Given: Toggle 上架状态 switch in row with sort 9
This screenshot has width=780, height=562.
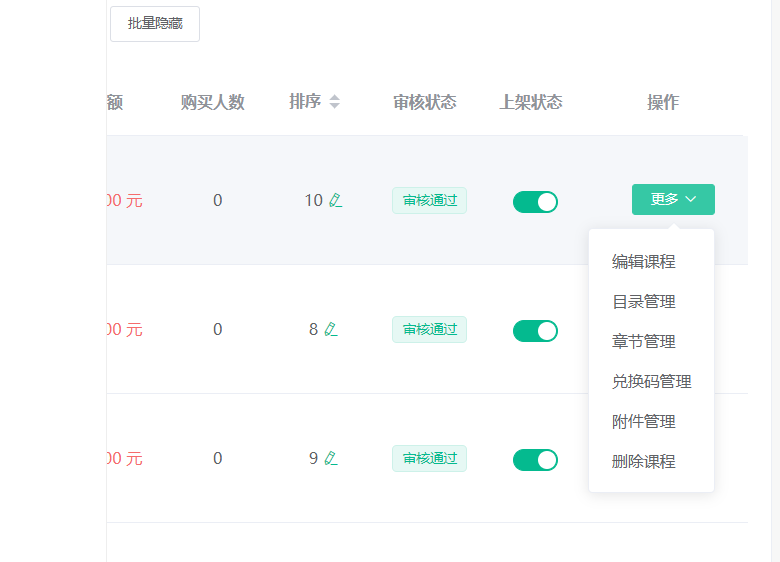Looking at the screenshot, I should point(535,460).
